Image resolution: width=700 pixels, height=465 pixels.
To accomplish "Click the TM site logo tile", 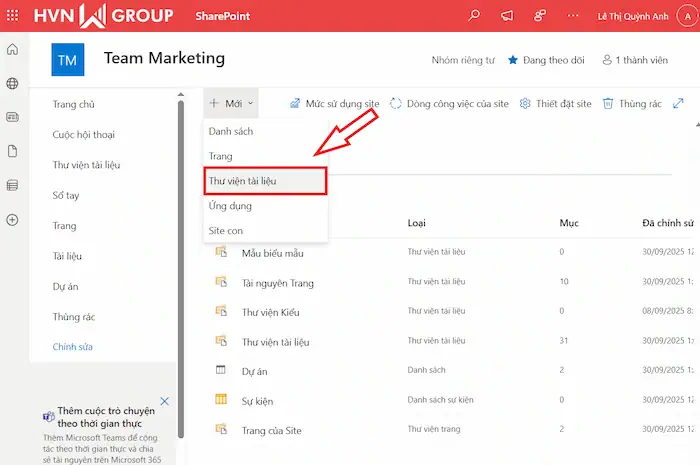I will [x=68, y=60].
